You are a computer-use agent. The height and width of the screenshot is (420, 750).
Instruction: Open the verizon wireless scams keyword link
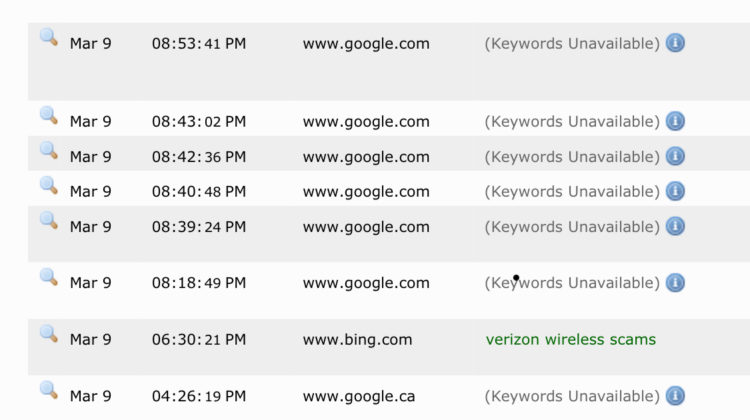571,340
